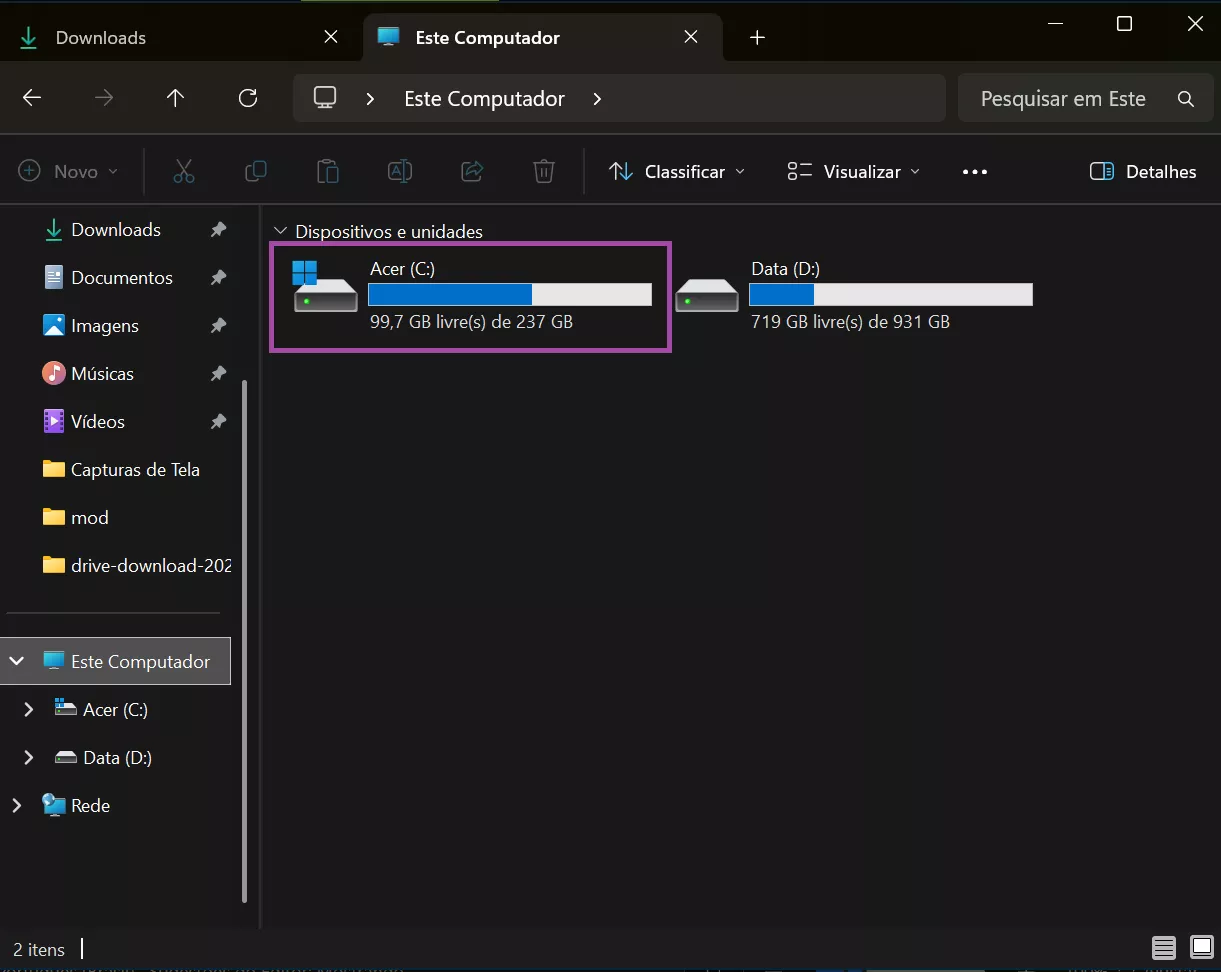The height and width of the screenshot is (972, 1221).
Task: Click the Share icon in toolbar
Action: pos(472,172)
